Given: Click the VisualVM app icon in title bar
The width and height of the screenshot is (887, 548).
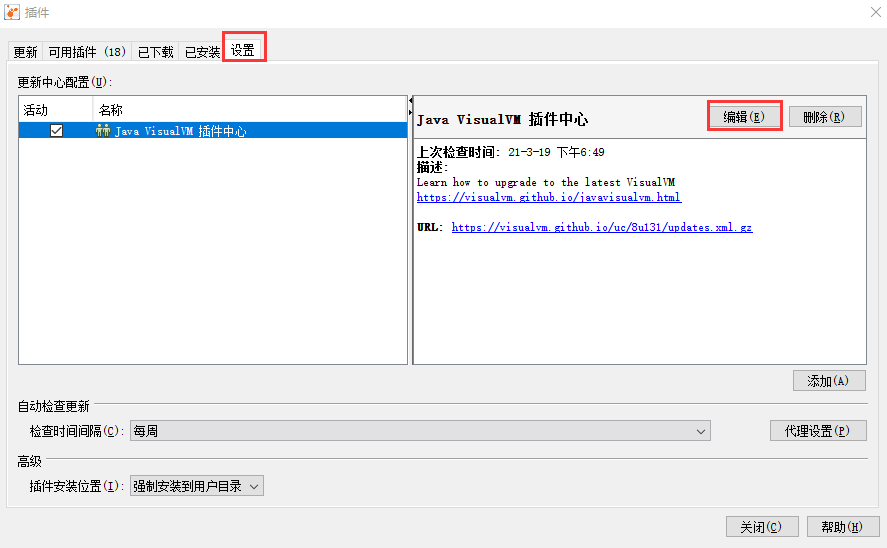Looking at the screenshot, I should point(11,11).
